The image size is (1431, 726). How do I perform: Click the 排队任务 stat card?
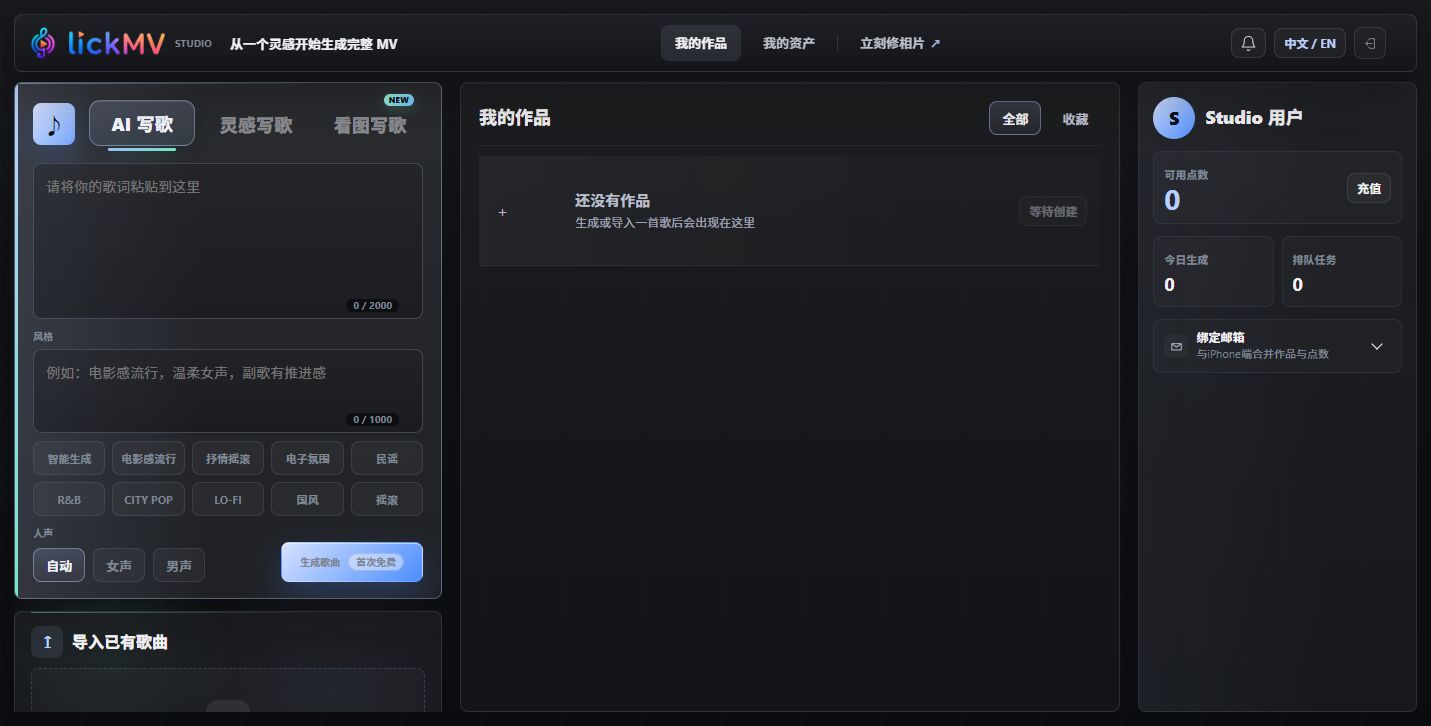pos(1342,271)
